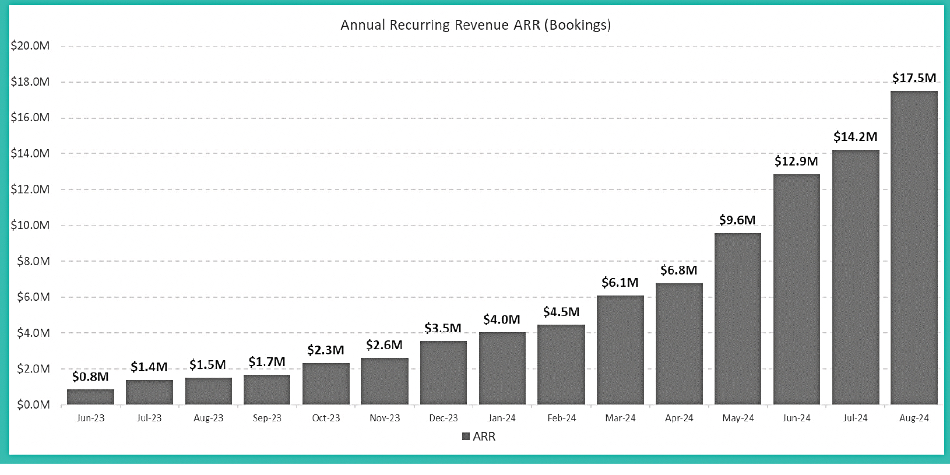This screenshot has width=950, height=475.
Task: Click the Feb-24 x-axis label
Action: (561, 417)
